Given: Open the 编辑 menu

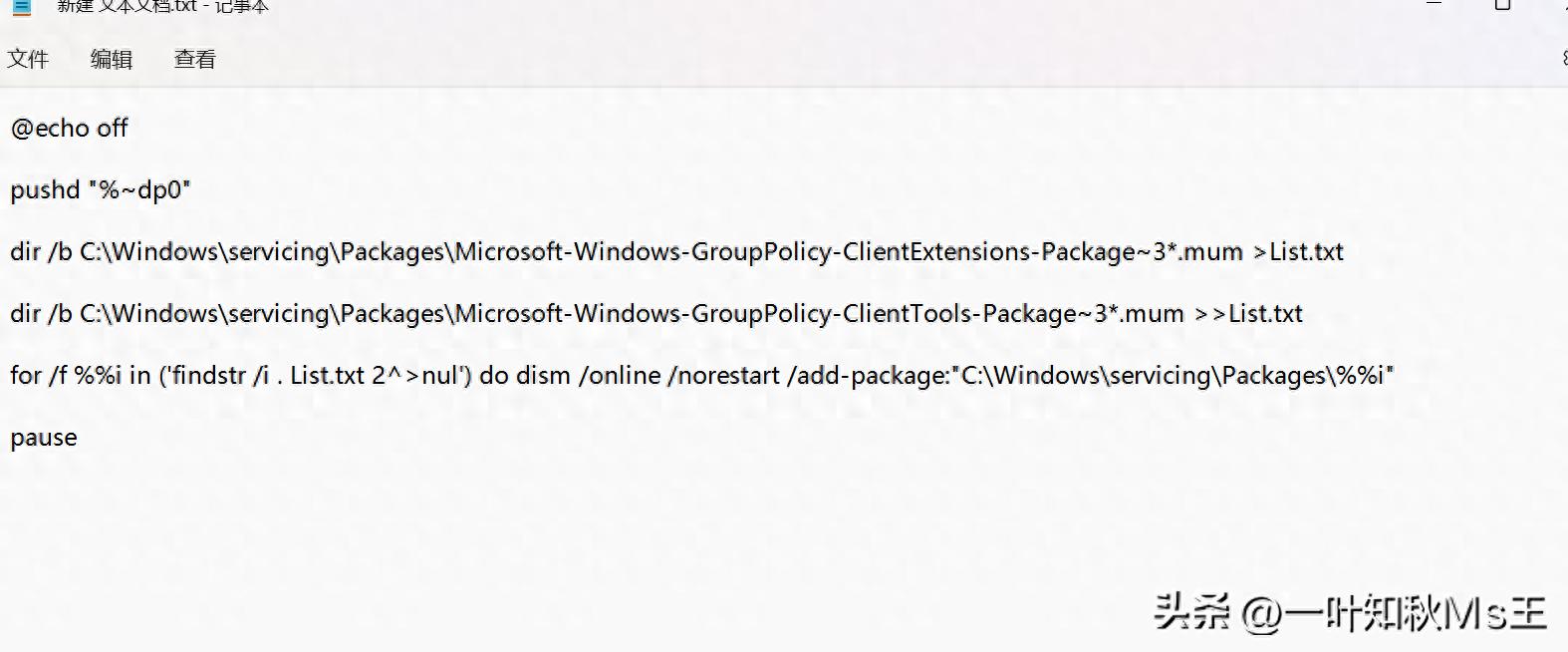Looking at the screenshot, I should click(111, 60).
